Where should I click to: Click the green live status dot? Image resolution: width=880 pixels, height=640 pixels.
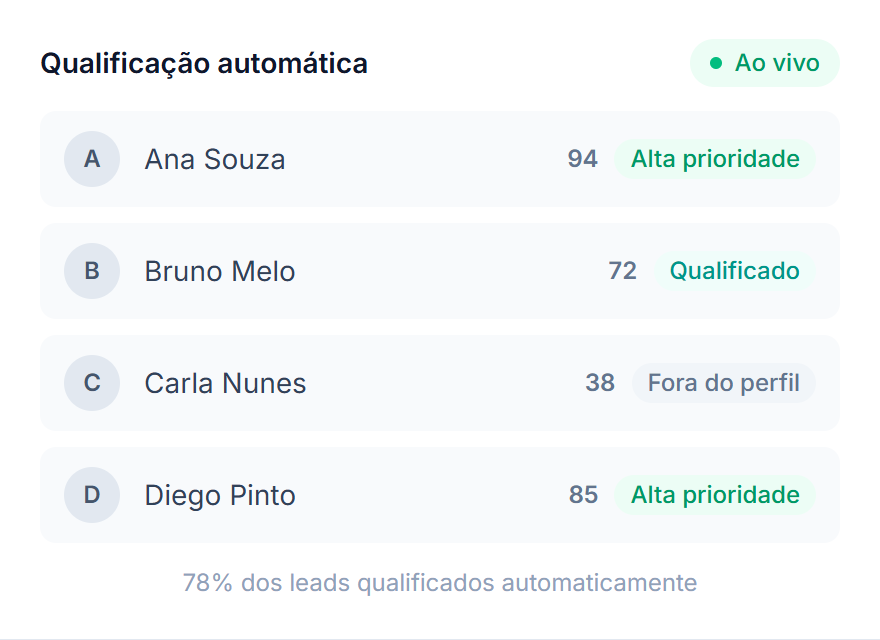[x=714, y=62]
